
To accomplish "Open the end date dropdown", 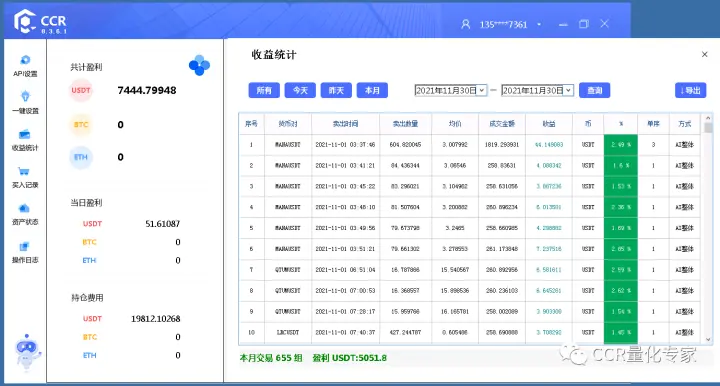I will (x=568, y=90).
